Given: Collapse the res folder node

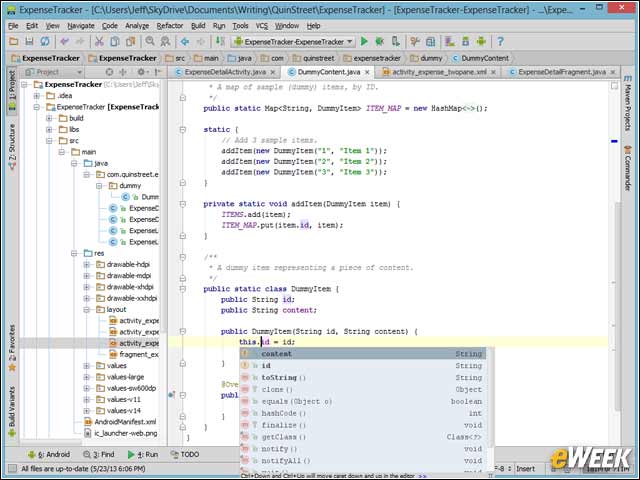Looking at the screenshot, I should pos(74,253).
